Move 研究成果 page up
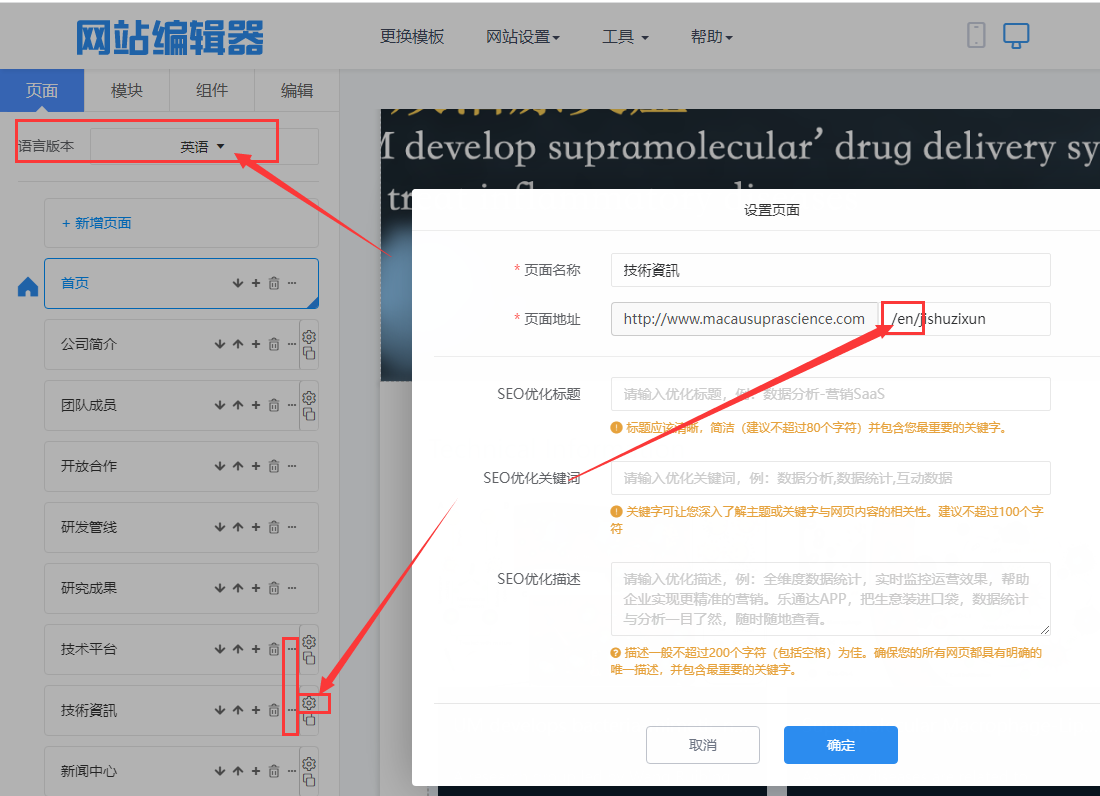This screenshot has height=796, width=1100. coord(238,588)
